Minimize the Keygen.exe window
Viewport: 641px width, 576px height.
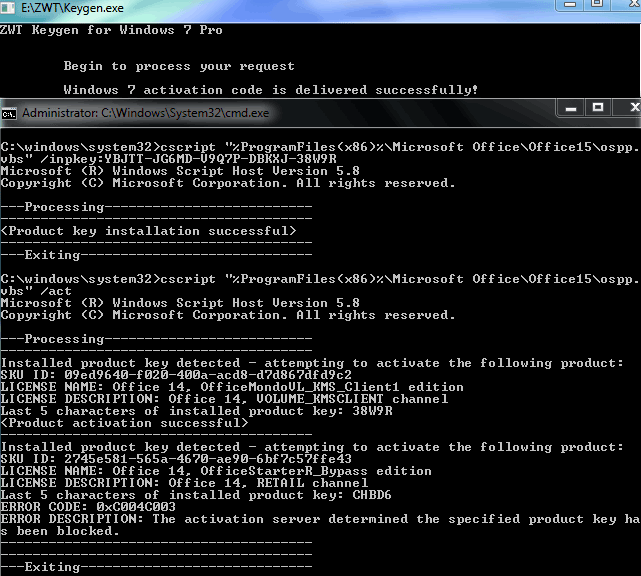[570, 4]
